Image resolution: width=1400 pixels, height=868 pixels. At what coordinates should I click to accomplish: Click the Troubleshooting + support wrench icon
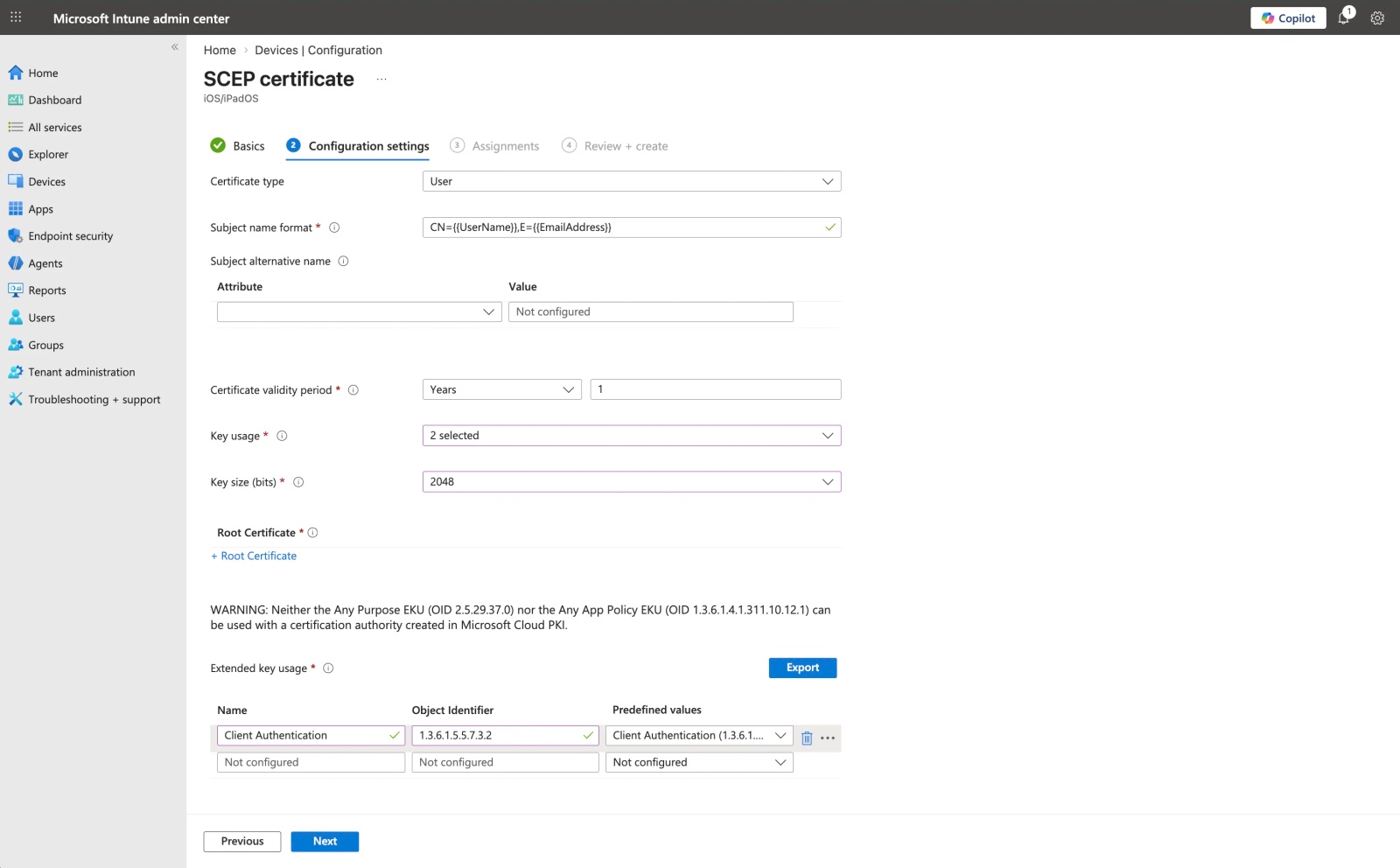16,399
